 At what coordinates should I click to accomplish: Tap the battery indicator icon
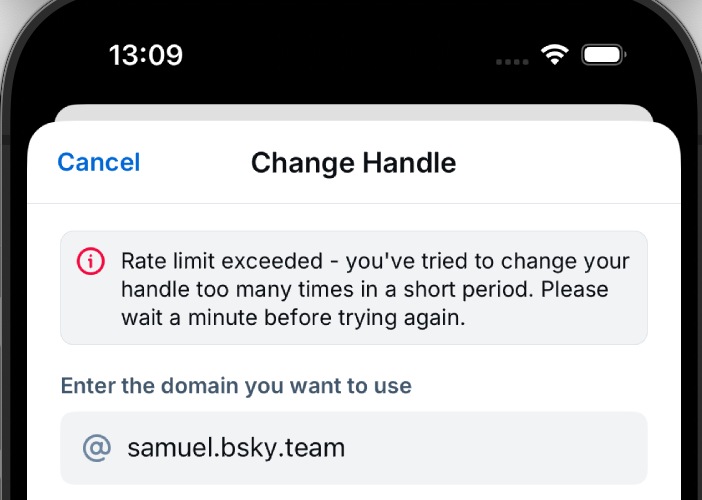point(604,55)
